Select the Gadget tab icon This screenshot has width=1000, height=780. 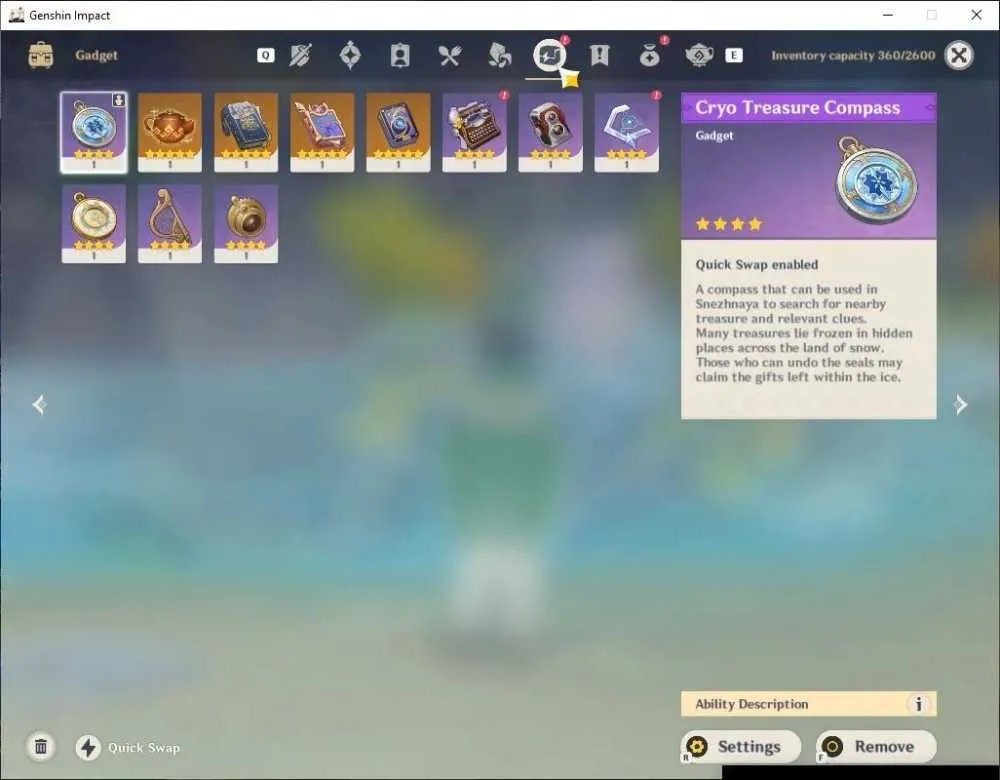549,55
